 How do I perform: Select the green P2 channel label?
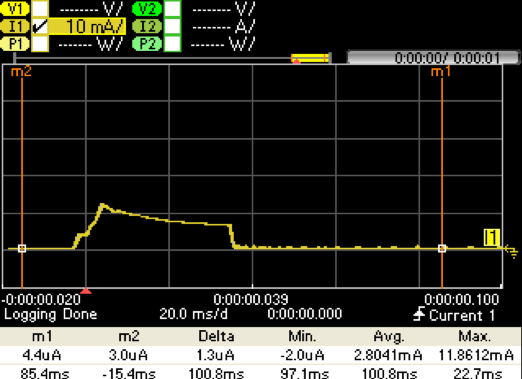pyautogui.click(x=147, y=44)
